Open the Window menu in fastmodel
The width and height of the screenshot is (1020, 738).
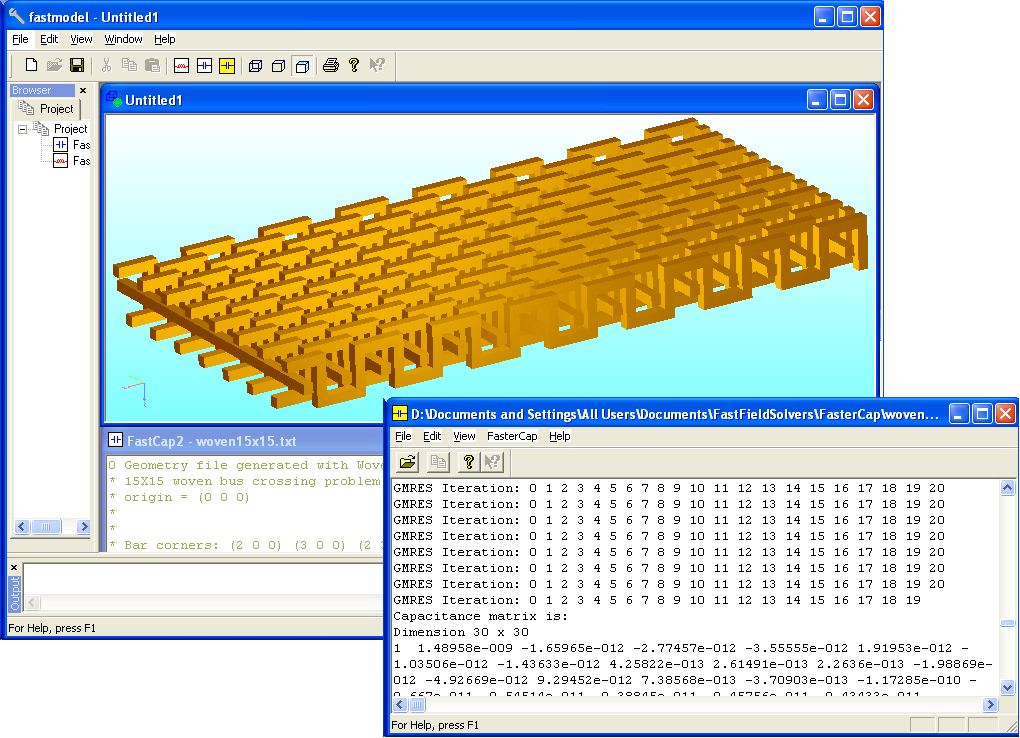point(123,39)
